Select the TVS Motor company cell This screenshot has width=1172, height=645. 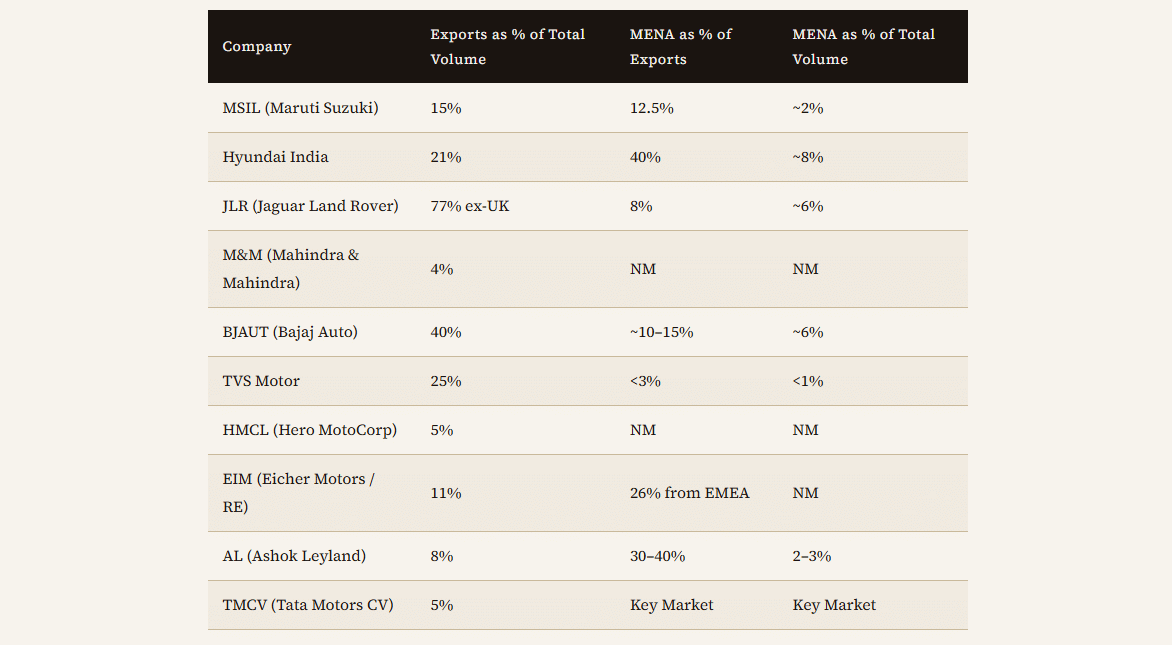point(261,381)
